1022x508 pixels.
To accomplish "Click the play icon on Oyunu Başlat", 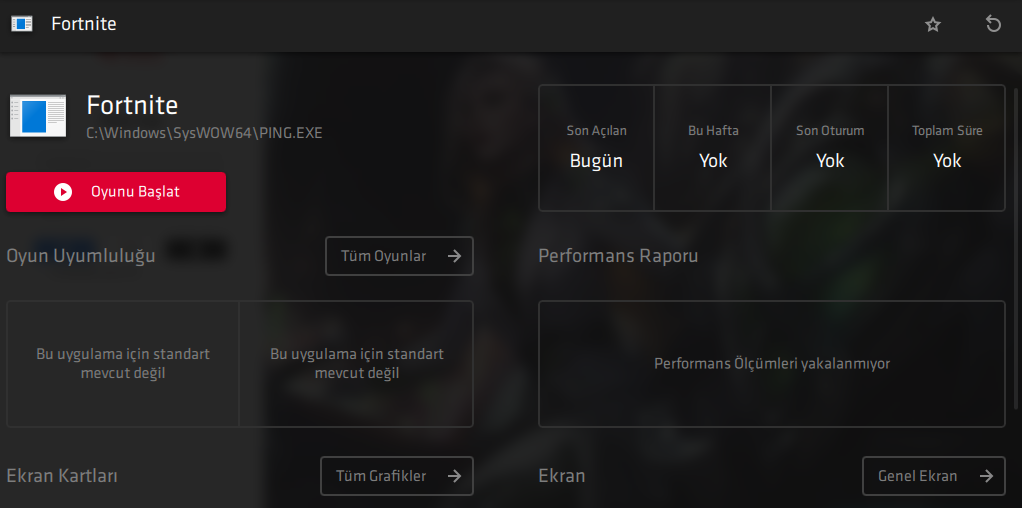I will point(63,192).
